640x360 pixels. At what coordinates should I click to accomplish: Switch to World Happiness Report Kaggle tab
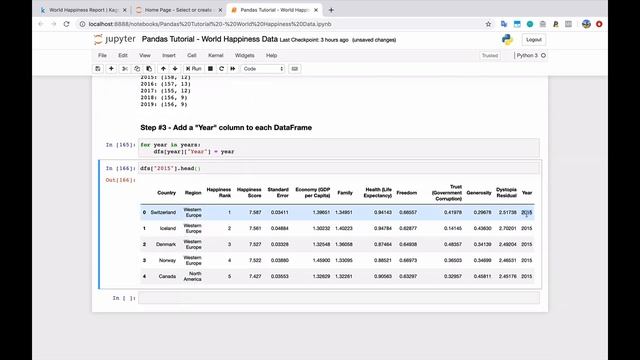point(84,10)
